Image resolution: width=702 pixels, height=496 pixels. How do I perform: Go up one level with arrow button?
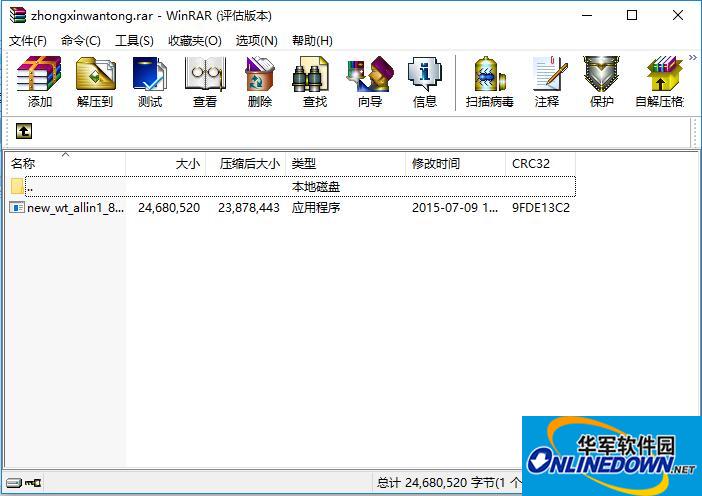tap(24, 131)
